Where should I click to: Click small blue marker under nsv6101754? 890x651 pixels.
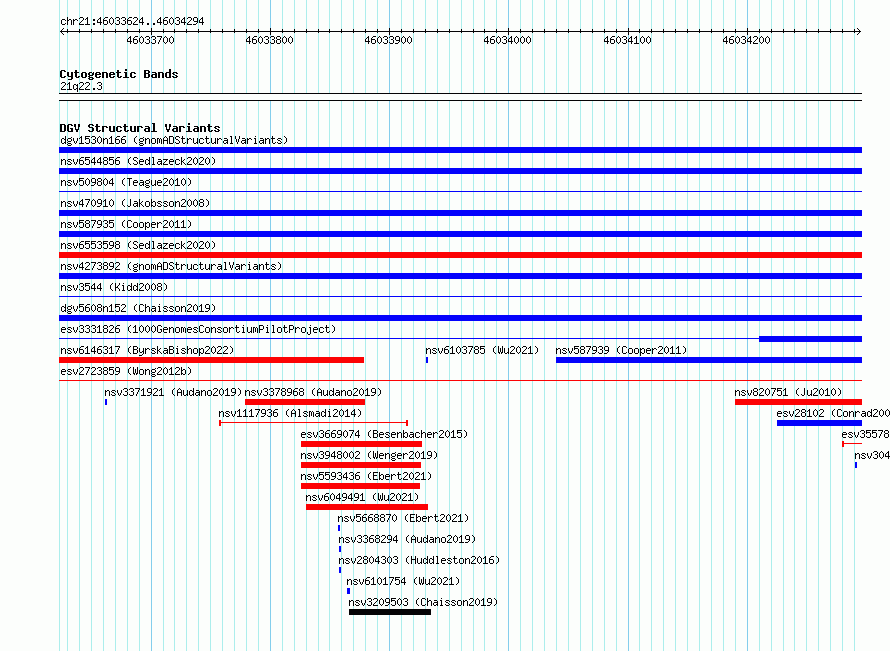pyautogui.click(x=349, y=591)
